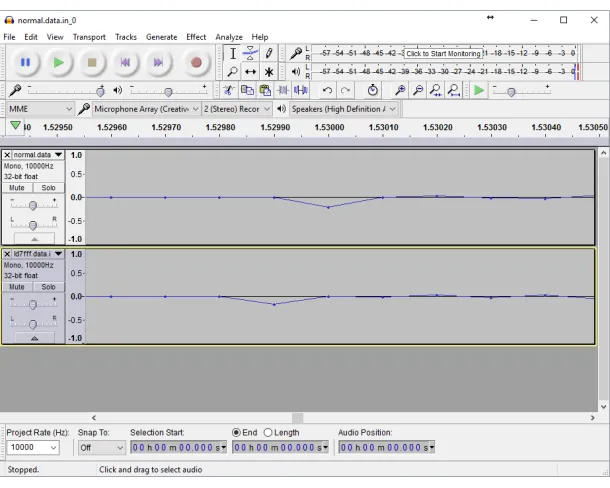
Task: Open the normal.data track dropdown menu
Action: tap(58, 154)
